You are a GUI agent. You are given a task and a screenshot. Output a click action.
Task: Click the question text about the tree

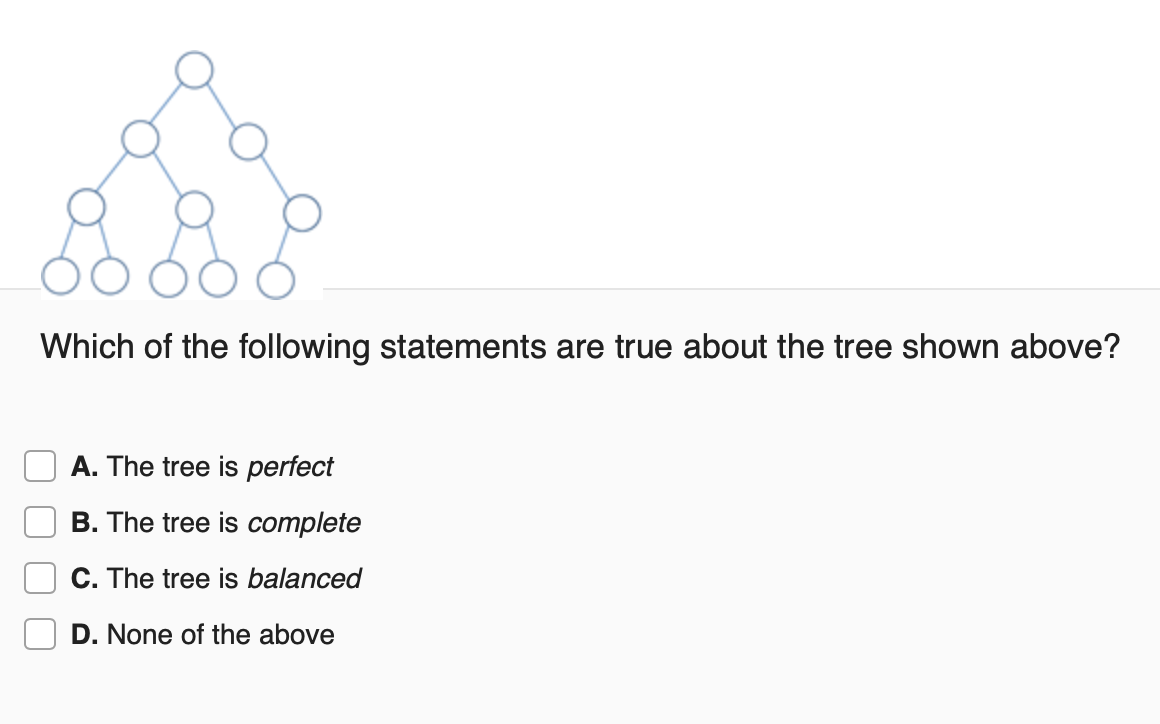coord(580,346)
